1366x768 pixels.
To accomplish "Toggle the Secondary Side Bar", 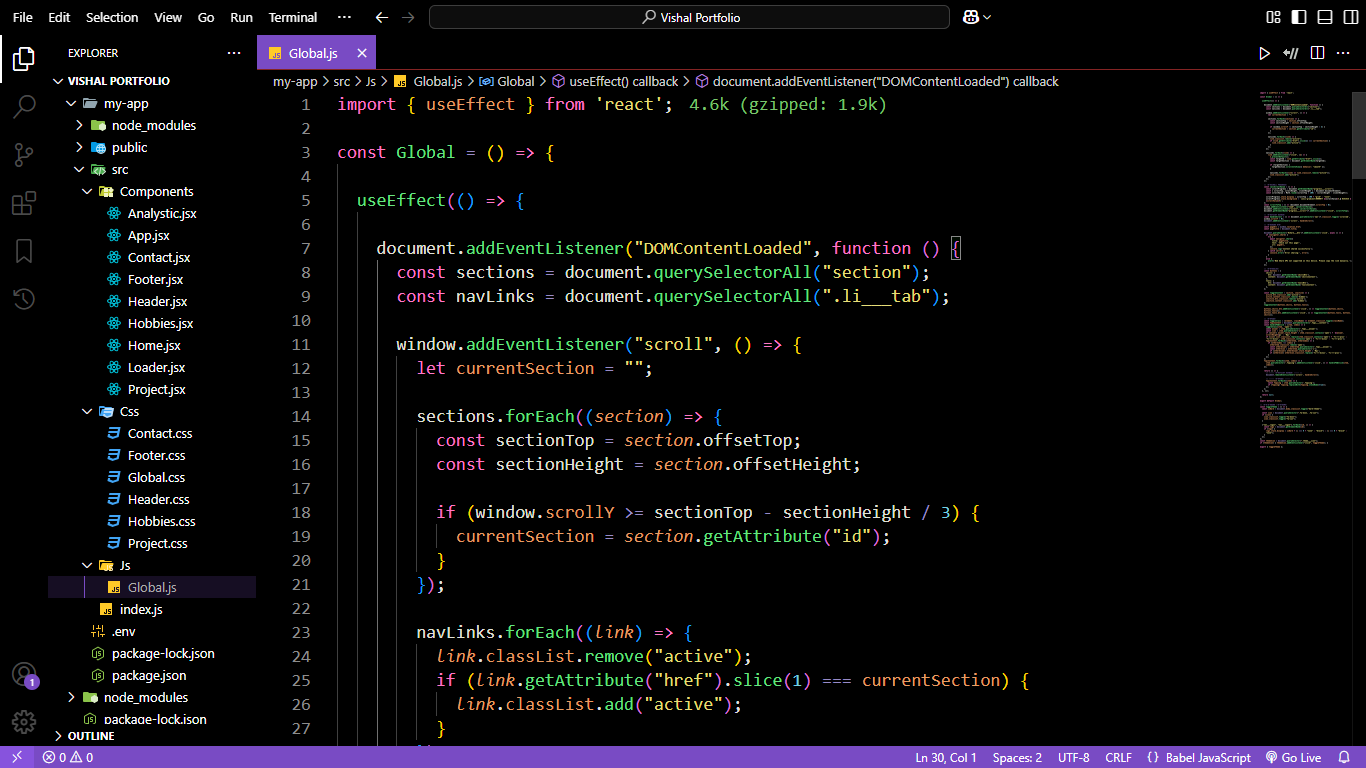I will coord(1350,17).
